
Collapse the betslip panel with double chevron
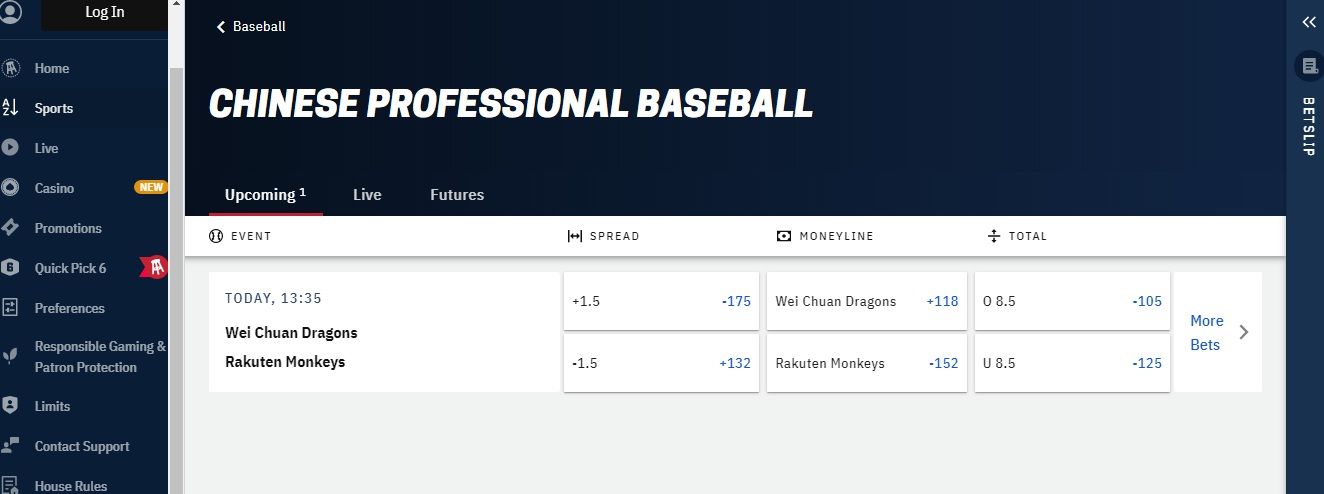click(1308, 22)
